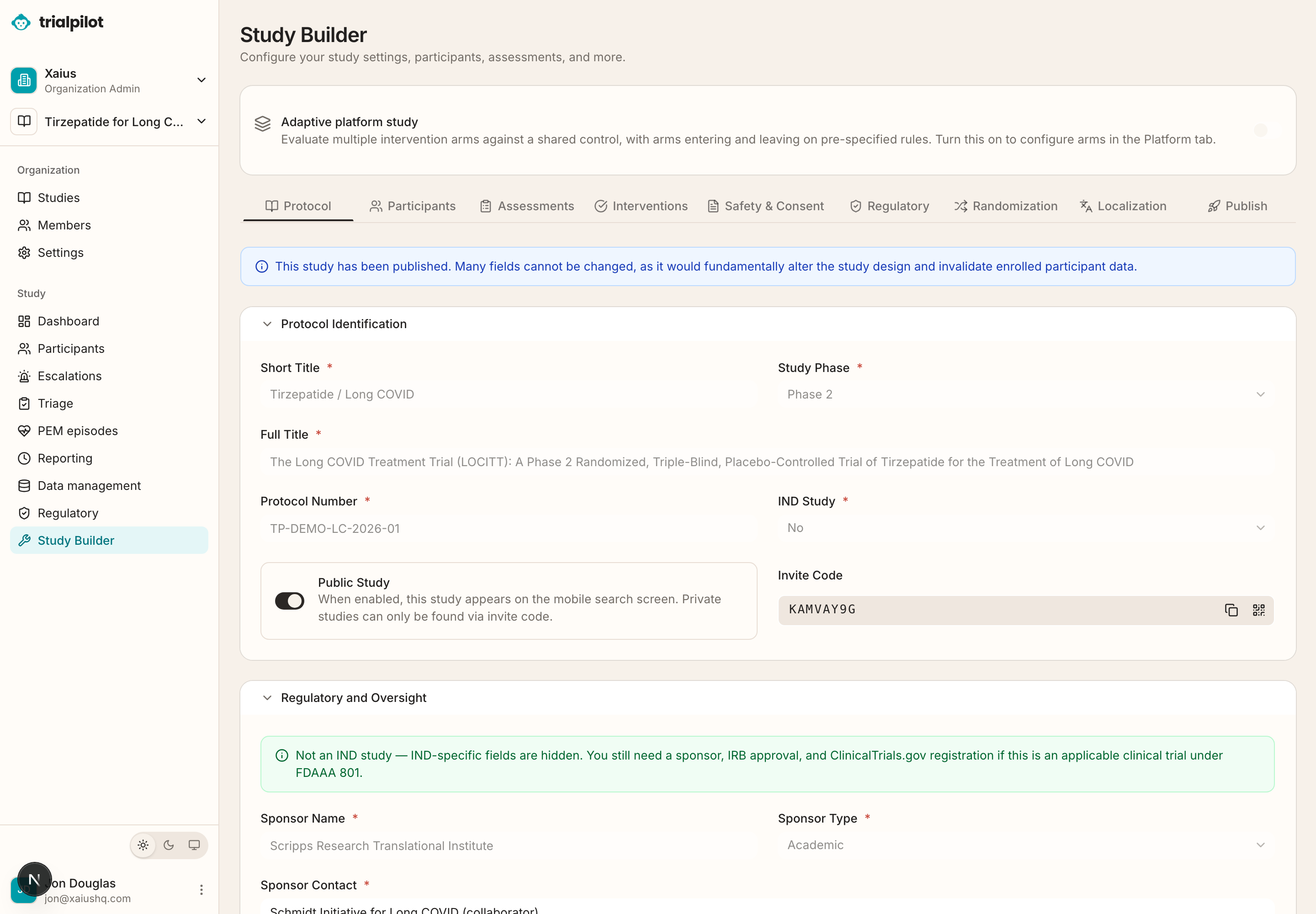Click the trialpilot logo icon
The width and height of the screenshot is (1316, 914).
[x=21, y=22]
